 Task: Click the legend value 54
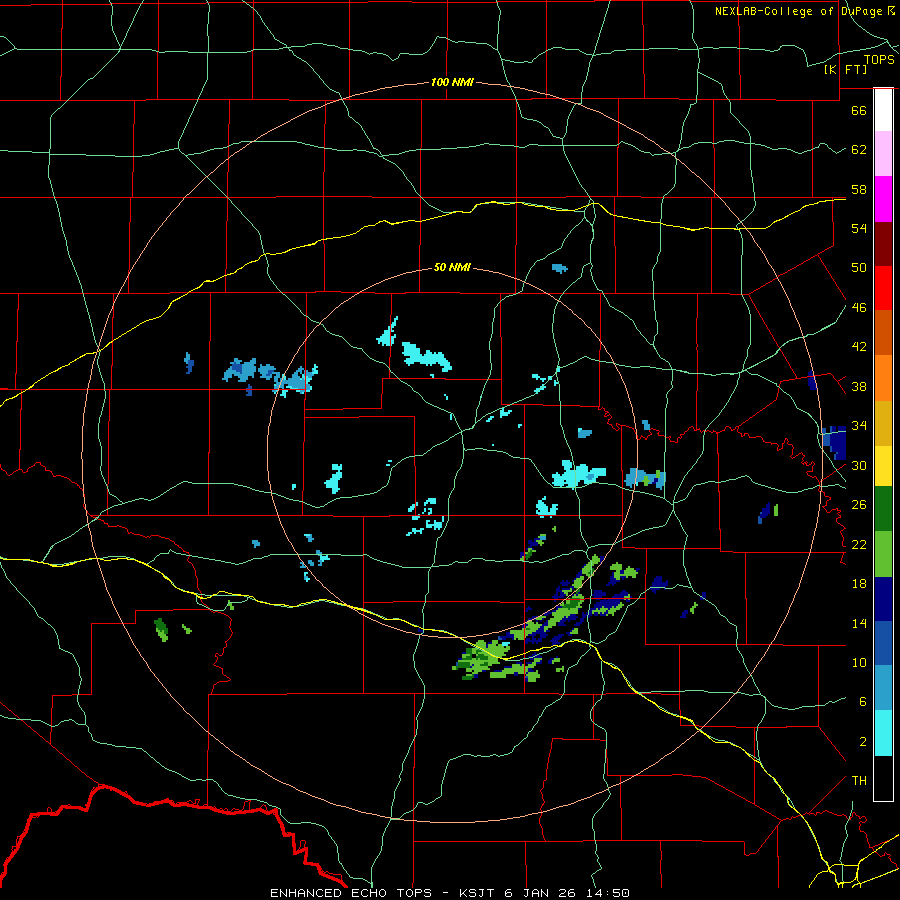859,228
